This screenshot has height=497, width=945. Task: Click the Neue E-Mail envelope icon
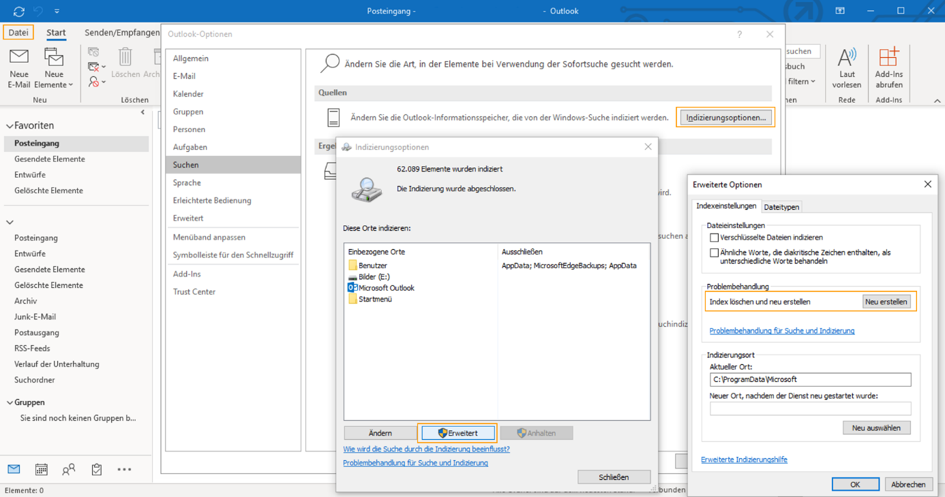(19, 57)
